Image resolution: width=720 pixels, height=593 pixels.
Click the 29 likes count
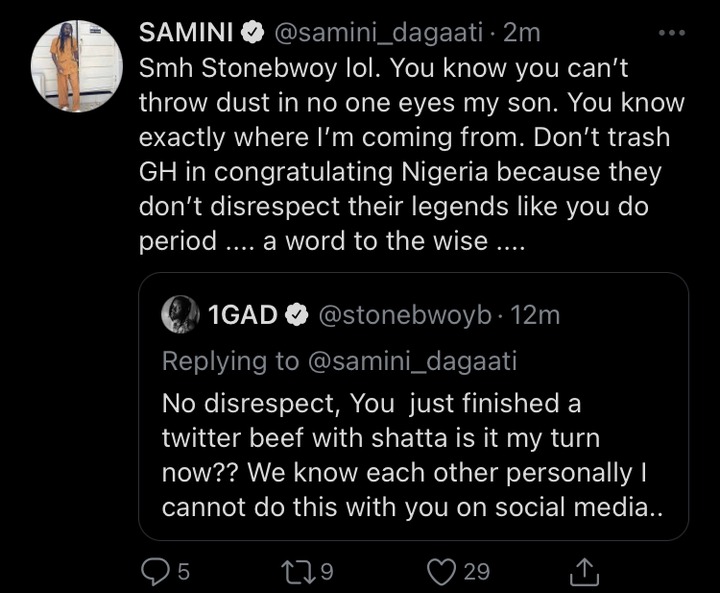click(477, 572)
